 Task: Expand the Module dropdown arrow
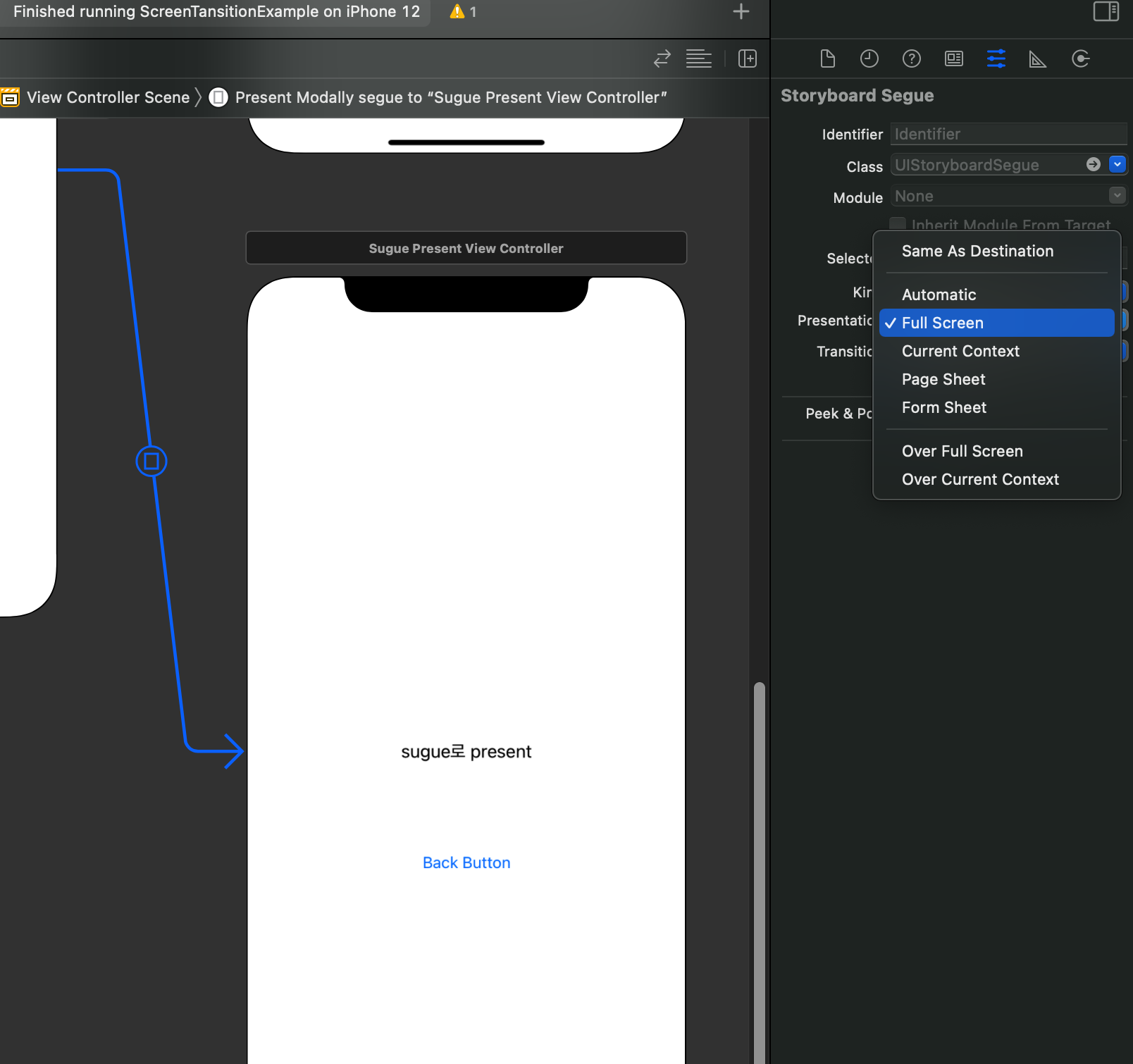coord(1117,195)
